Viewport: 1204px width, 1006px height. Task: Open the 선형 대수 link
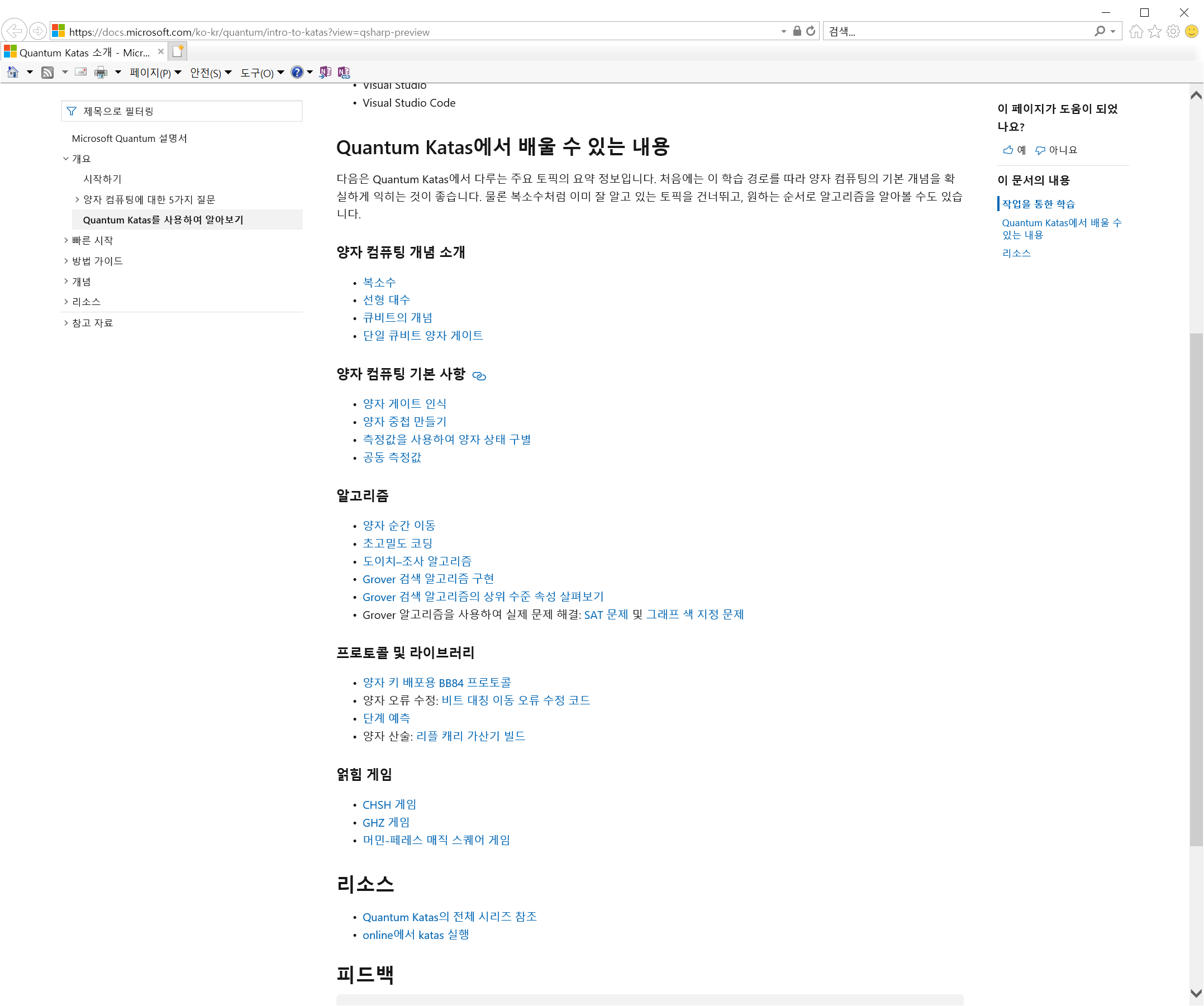coord(386,300)
